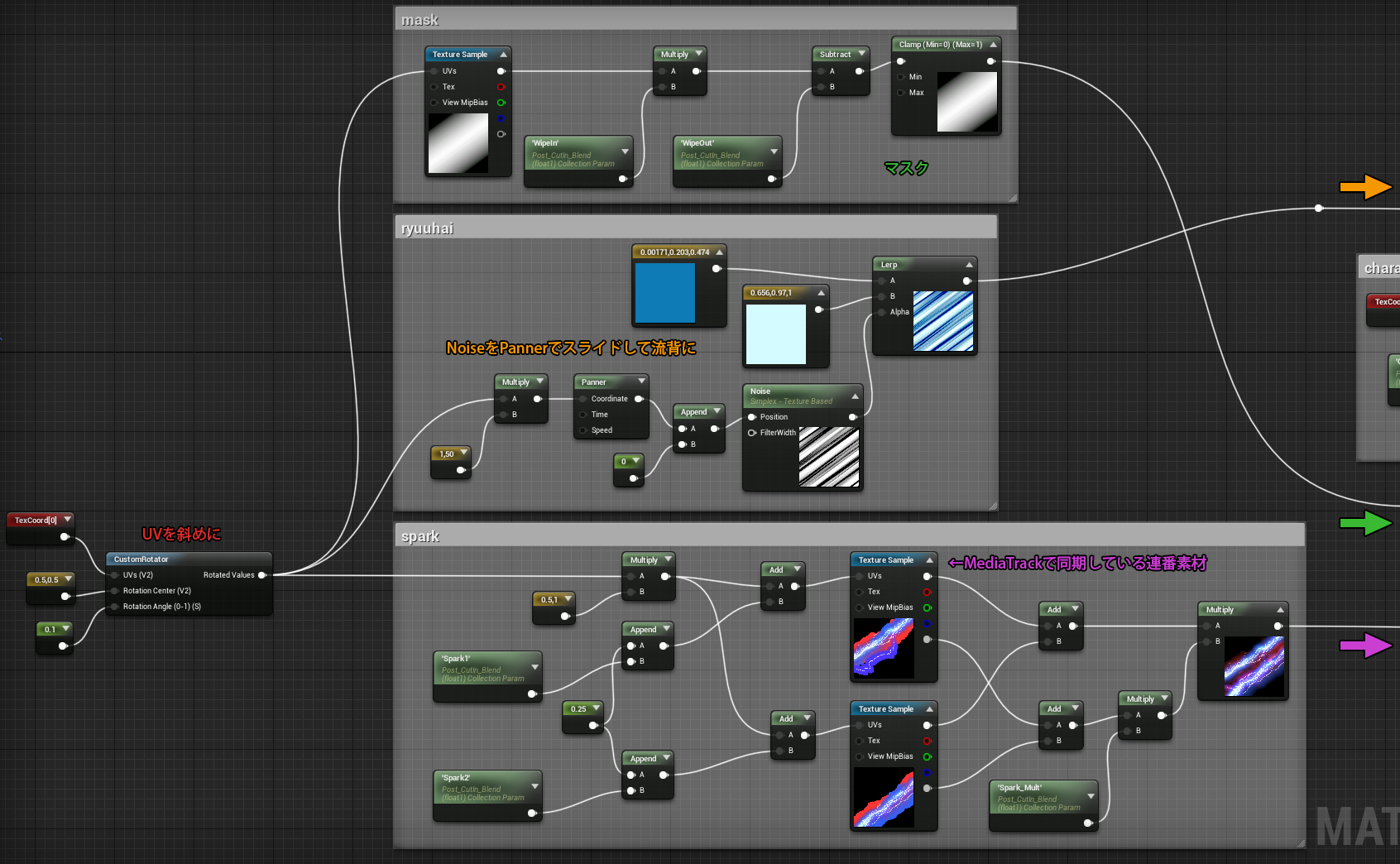Image resolution: width=1400 pixels, height=864 pixels.
Task: Collapse the Multiply node in the mask group
Action: [x=700, y=53]
